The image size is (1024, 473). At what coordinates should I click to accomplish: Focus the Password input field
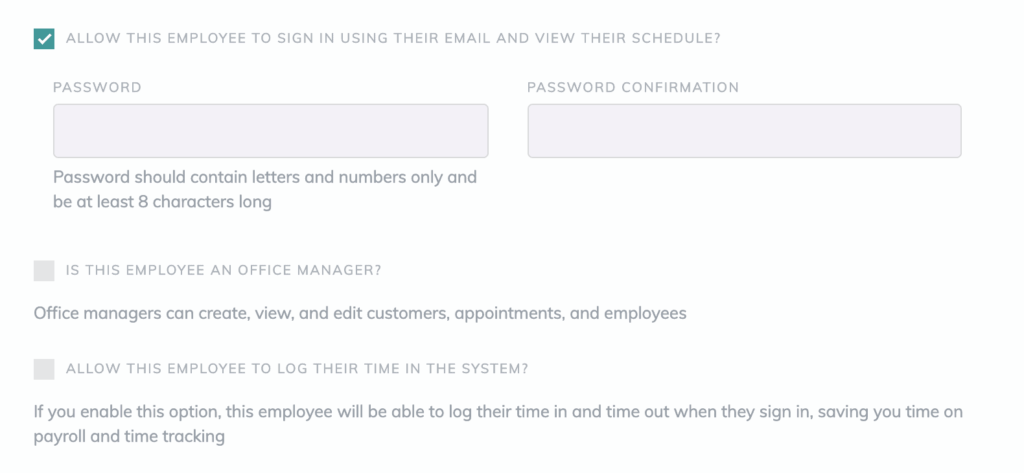pos(270,131)
